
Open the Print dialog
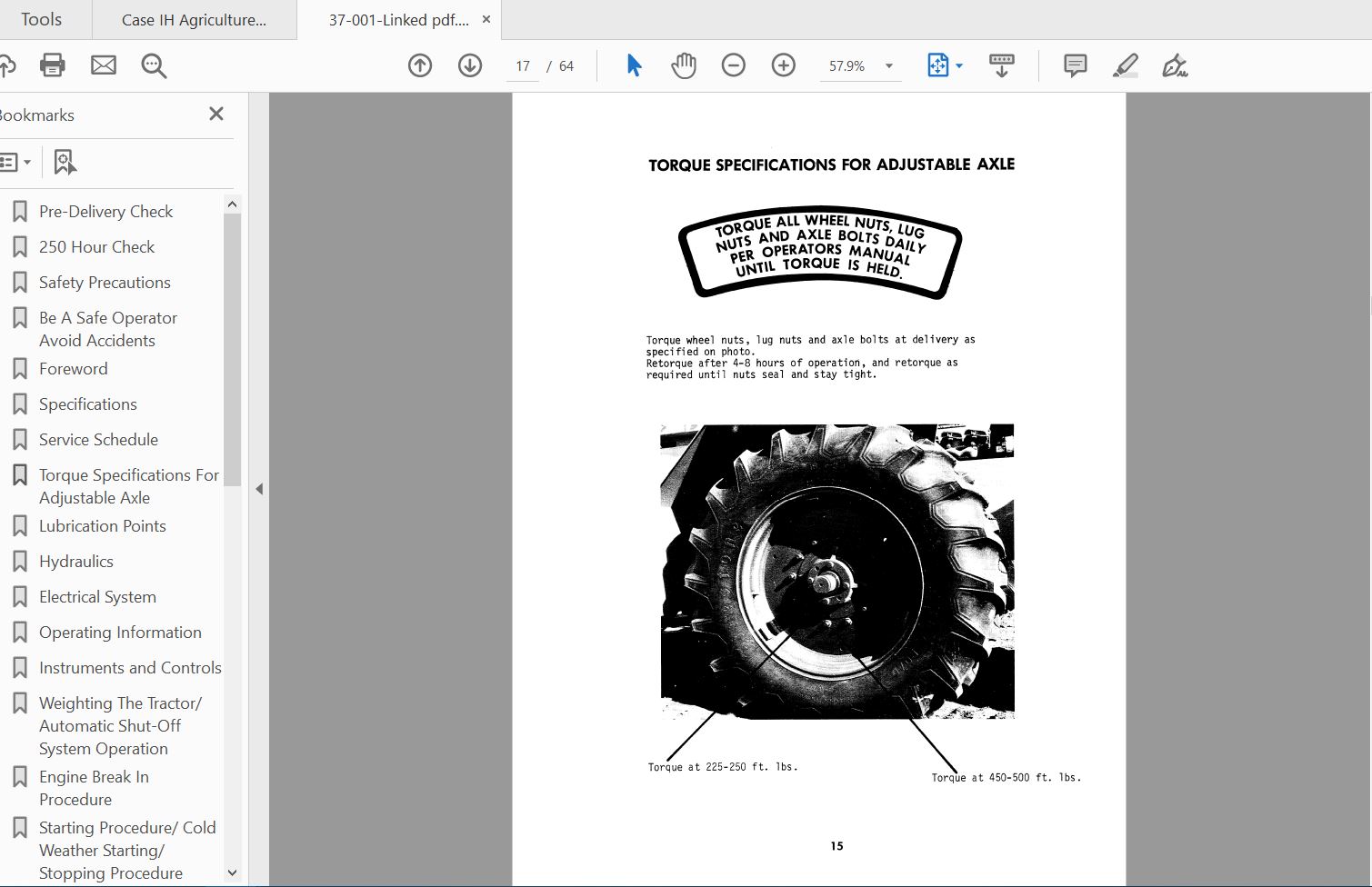click(52, 65)
